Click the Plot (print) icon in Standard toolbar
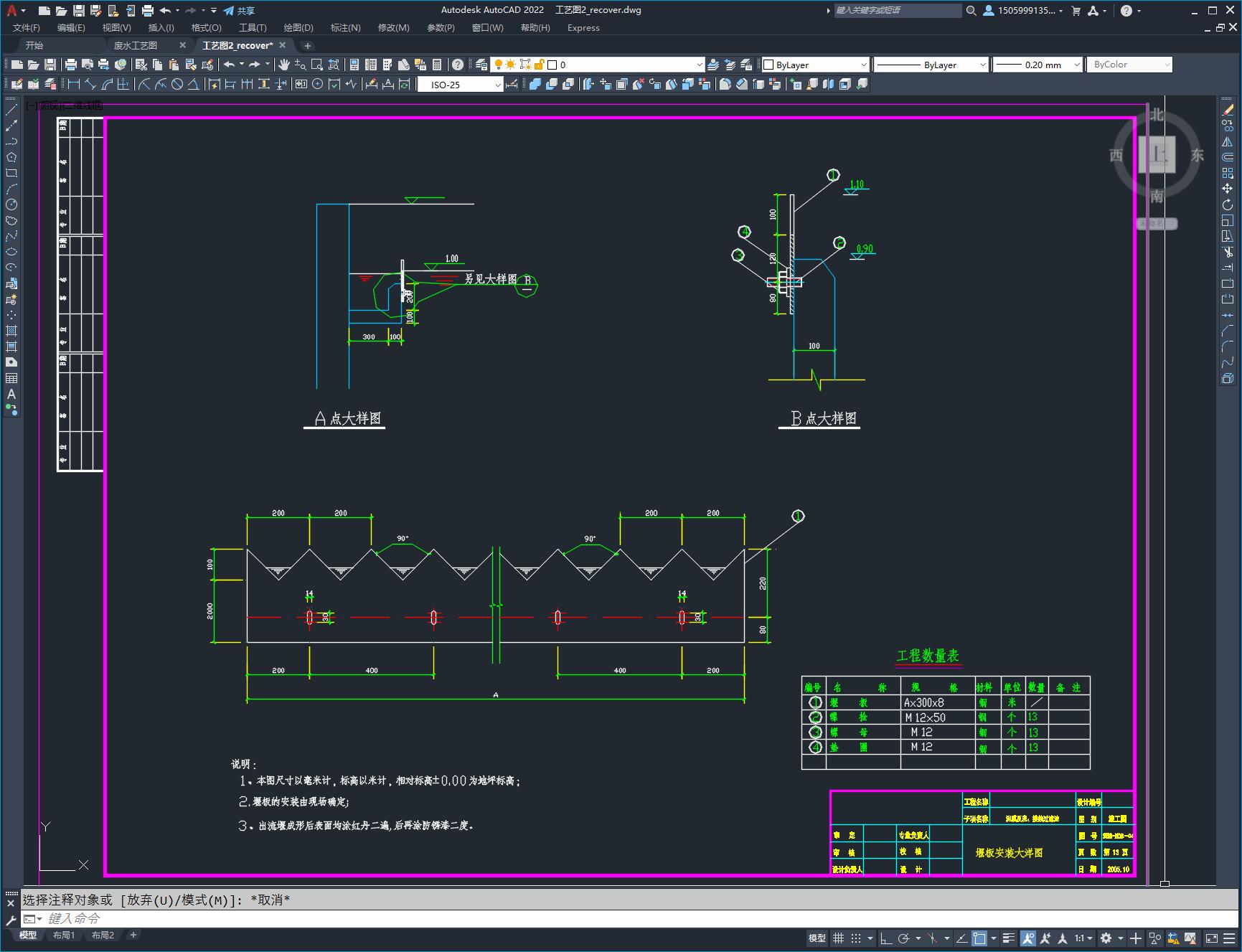The image size is (1242, 952). pos(71,65)
